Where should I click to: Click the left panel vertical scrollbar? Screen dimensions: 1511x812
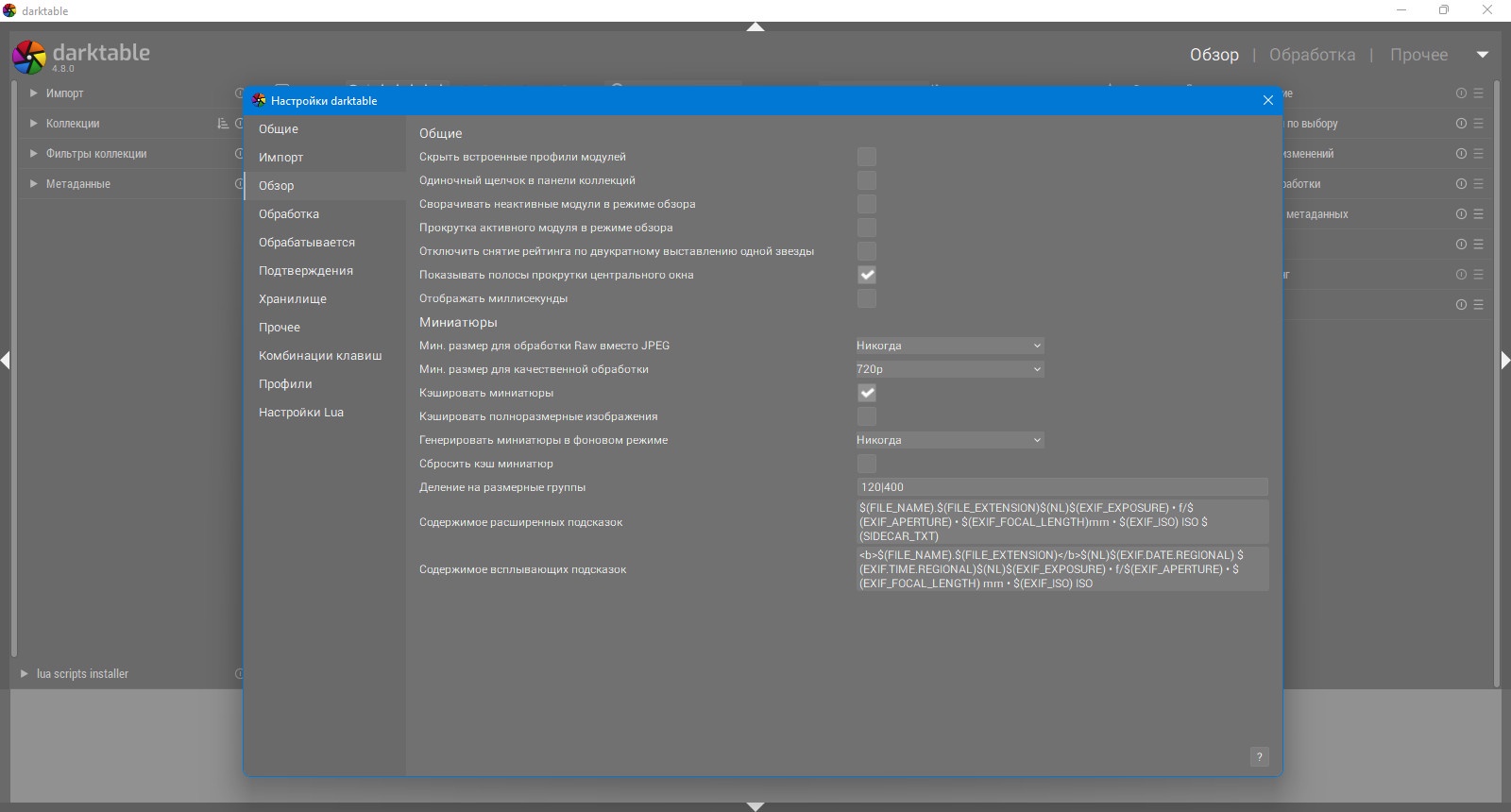click(x=14, y=368)
